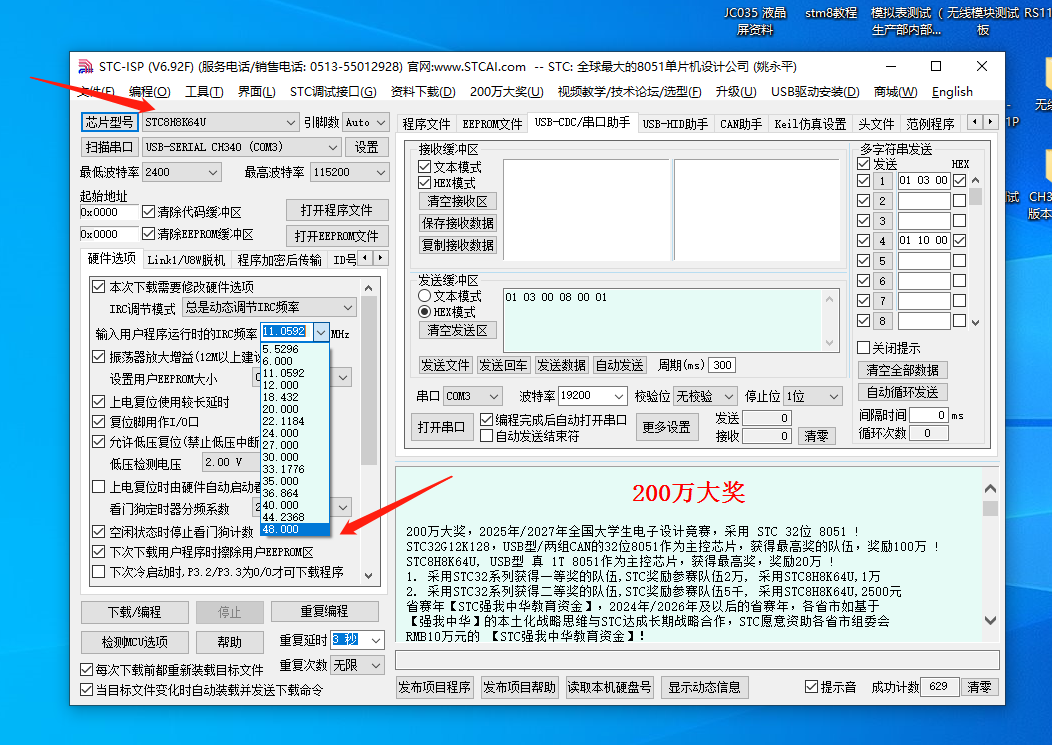Screen dimensions: 1052x745
Task: Switch to 程序加密后传输 tab
Action: tap(279, 260)
